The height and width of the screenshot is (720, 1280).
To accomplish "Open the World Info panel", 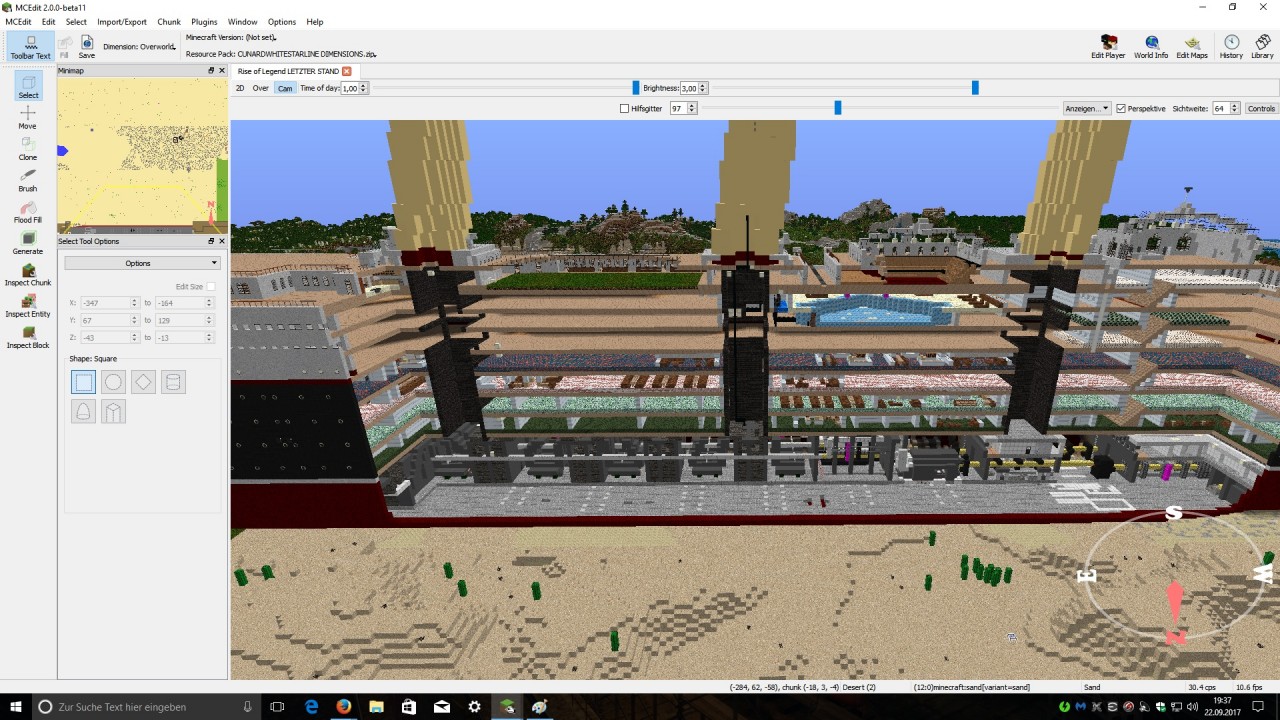I will (1150, 46).
